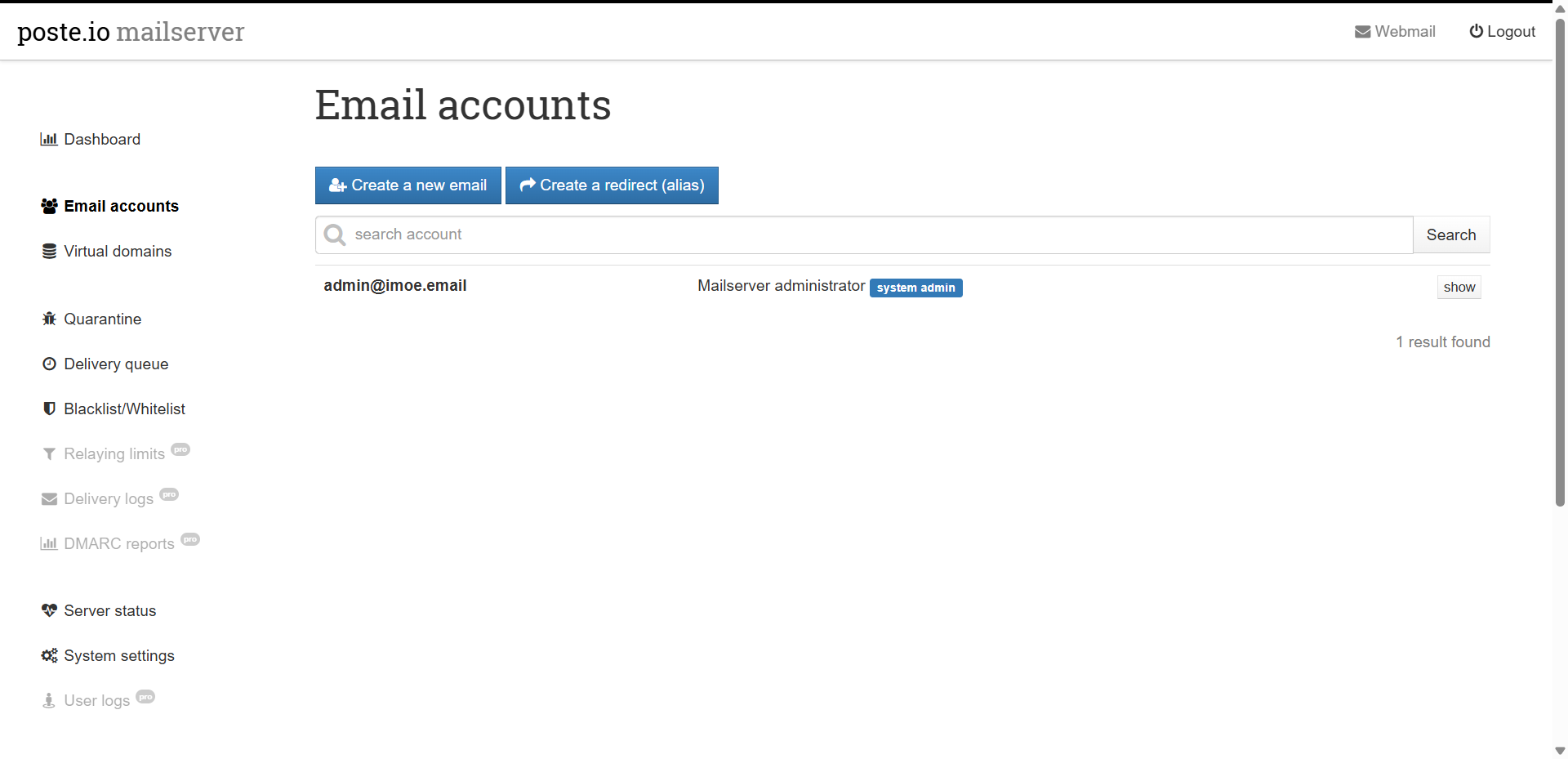Open DMARC reports page

click(x=119, y=544)
